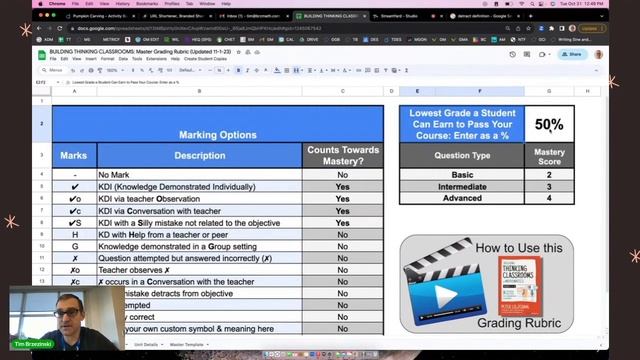Screen dimensions: 640x360
Task: Open horizontal align dropdown
Action: 311,70
